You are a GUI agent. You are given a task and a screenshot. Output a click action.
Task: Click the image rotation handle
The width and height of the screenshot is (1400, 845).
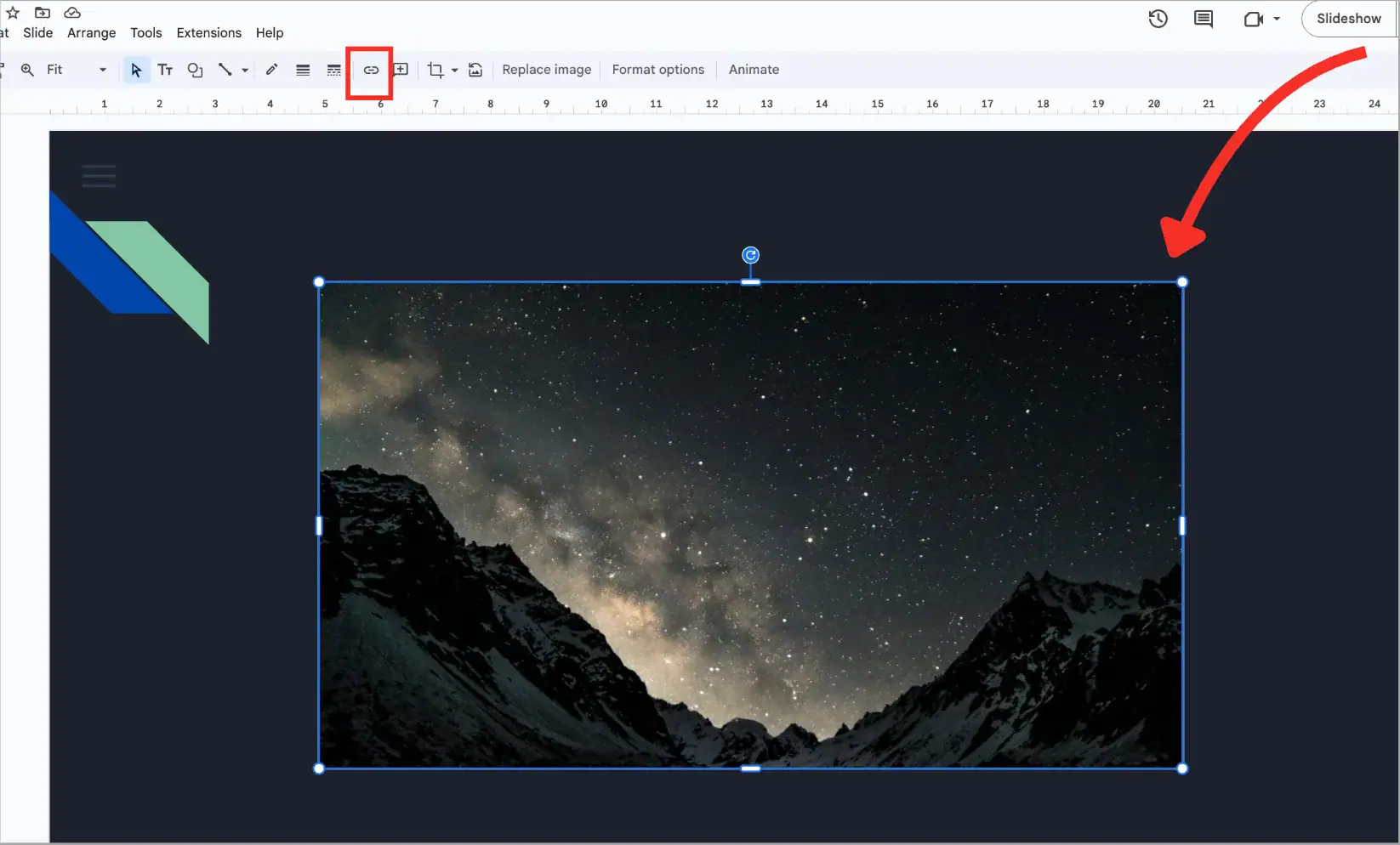coord(750,255)
